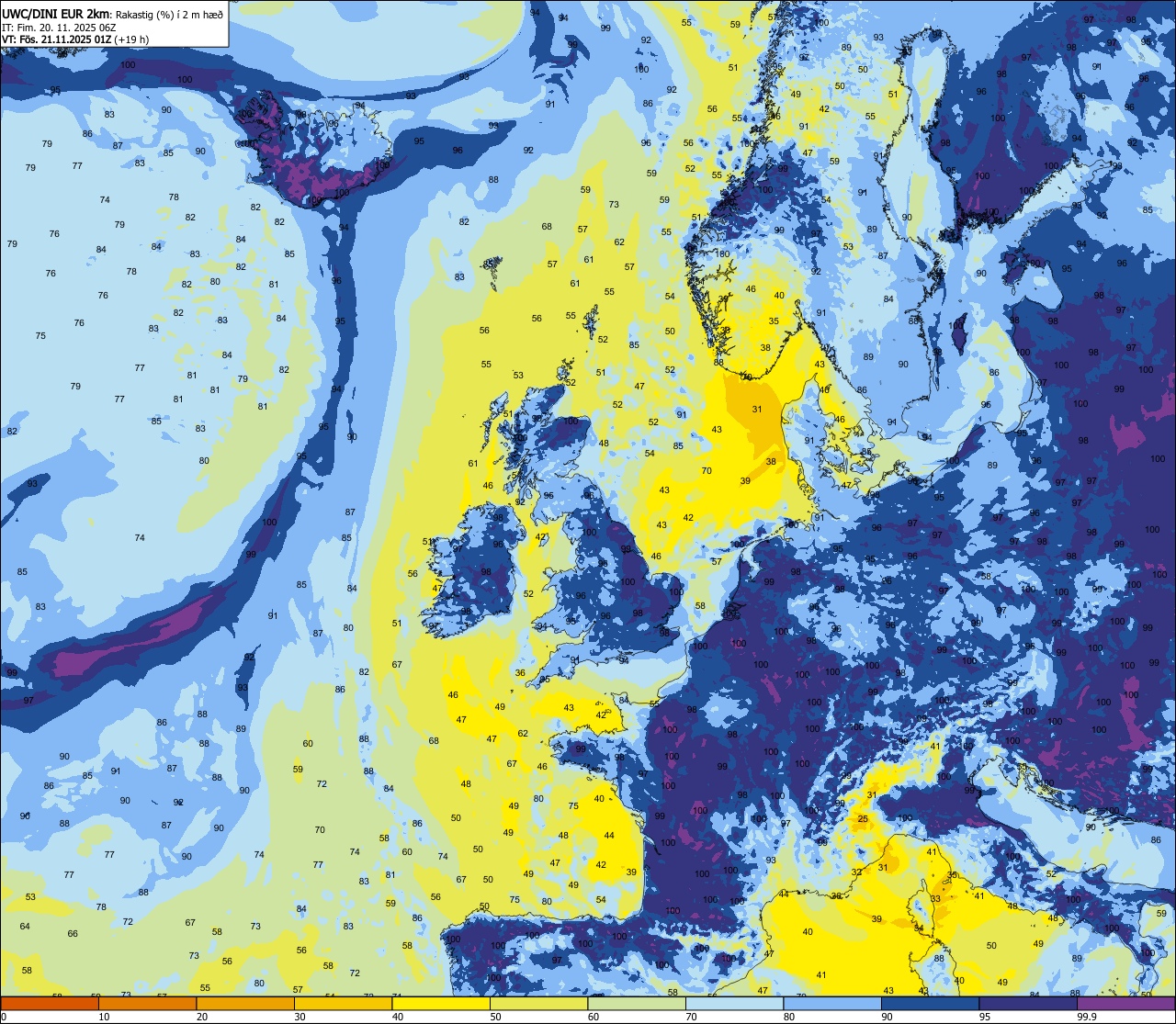Pick the 60–70 yellow-green legend swatch

[x=637, y=1003]
